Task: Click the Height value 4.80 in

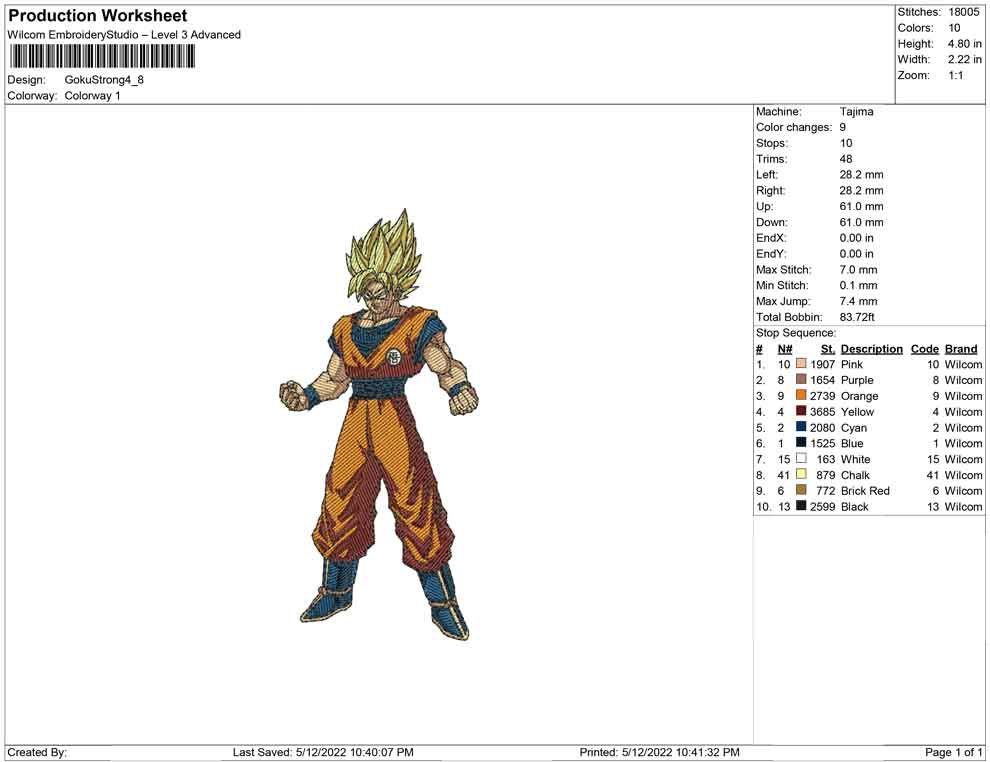Action: tap(964, 44)
